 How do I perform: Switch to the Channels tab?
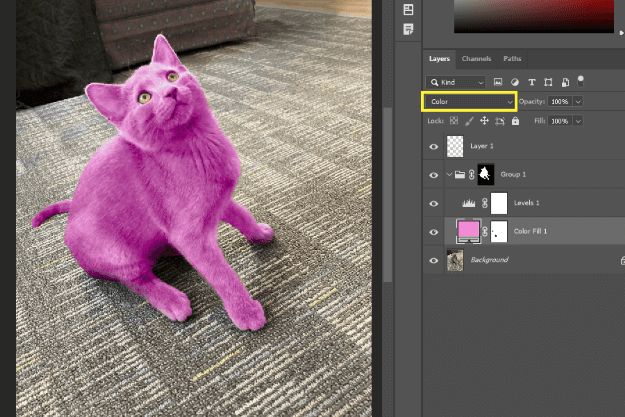[x=476, y=59]
